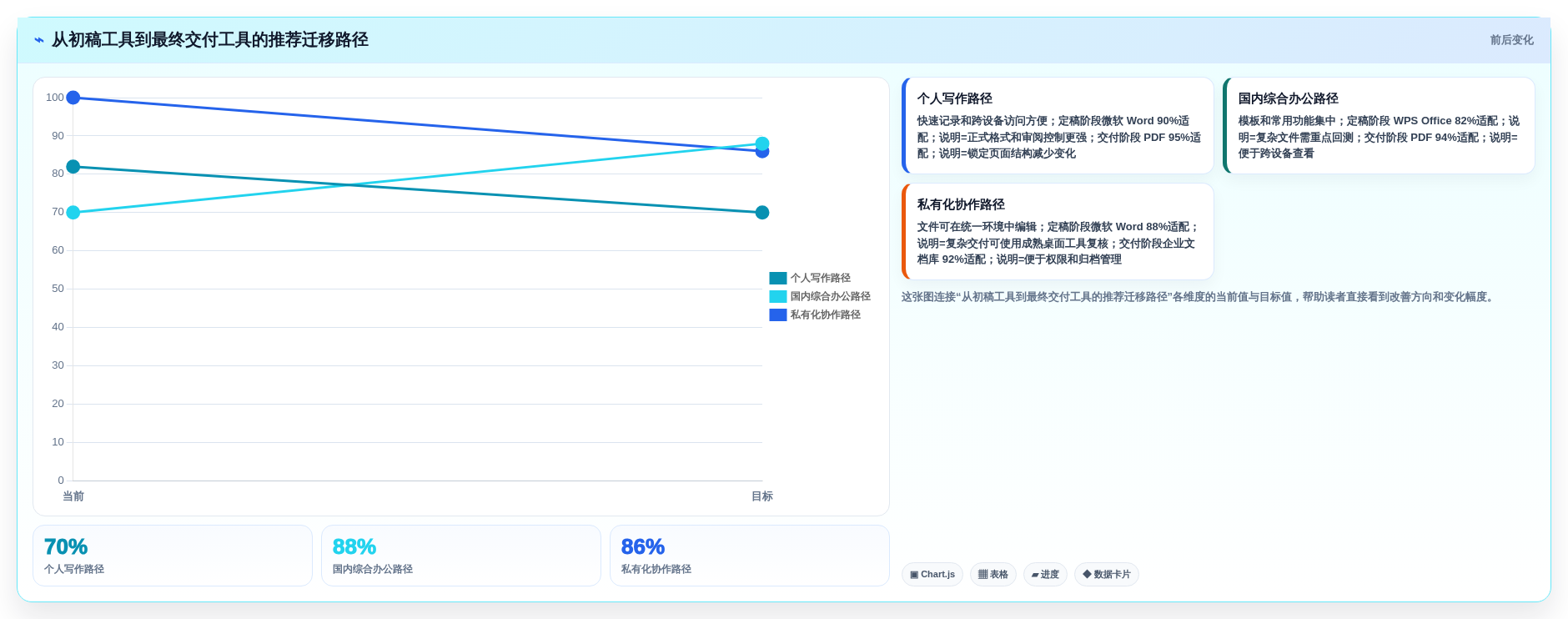Click the 100 y-axis tick label

[55, 98]
